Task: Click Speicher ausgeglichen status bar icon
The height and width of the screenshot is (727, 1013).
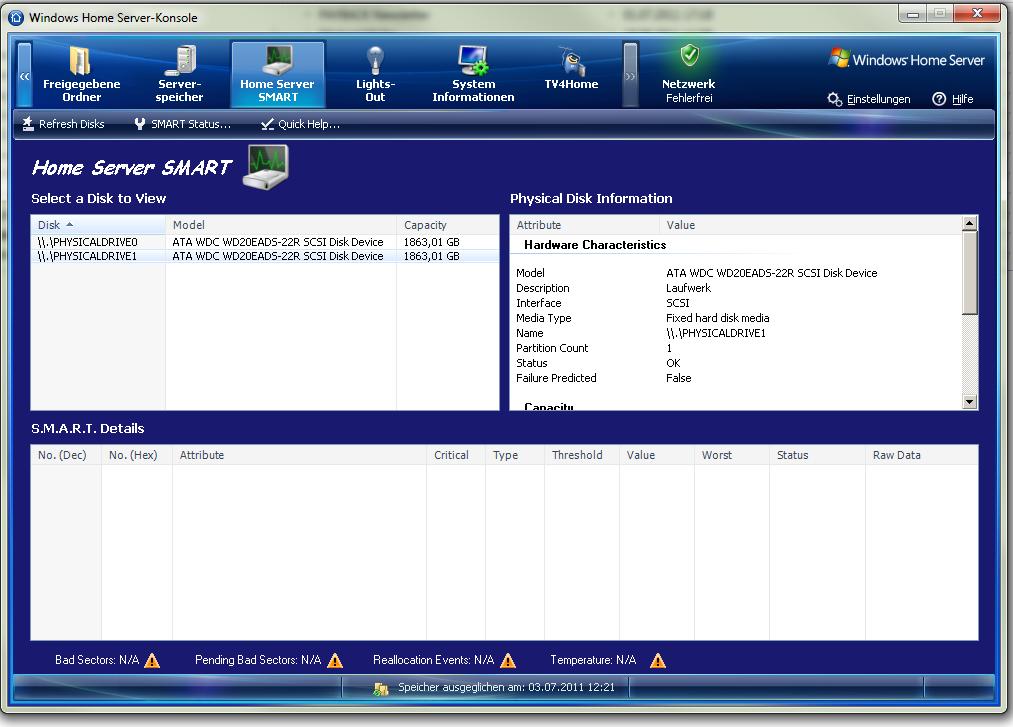Action: pos(381,689)
